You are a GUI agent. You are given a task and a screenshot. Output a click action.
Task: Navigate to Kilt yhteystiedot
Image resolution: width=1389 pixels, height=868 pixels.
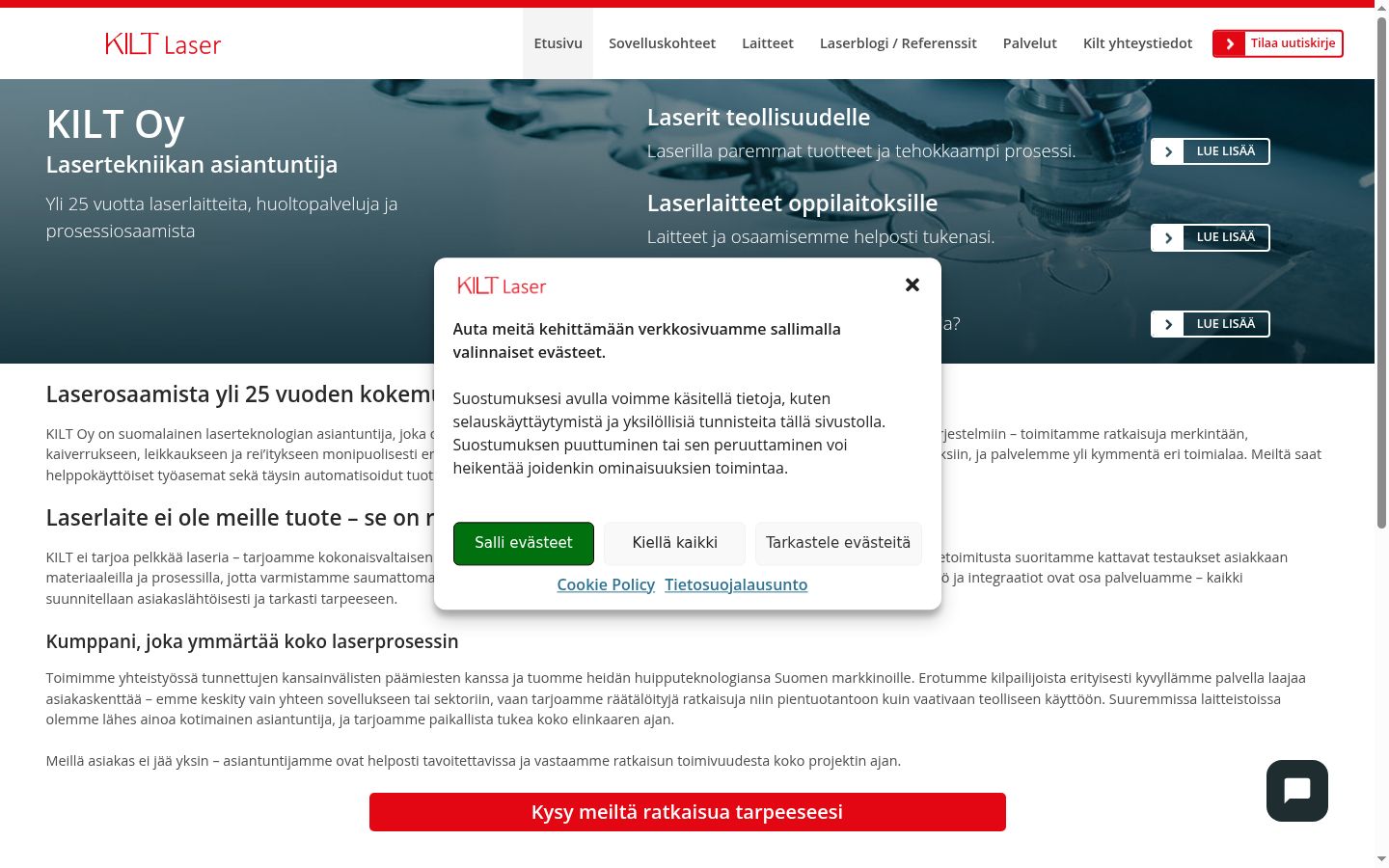(x=1137, y=43)
